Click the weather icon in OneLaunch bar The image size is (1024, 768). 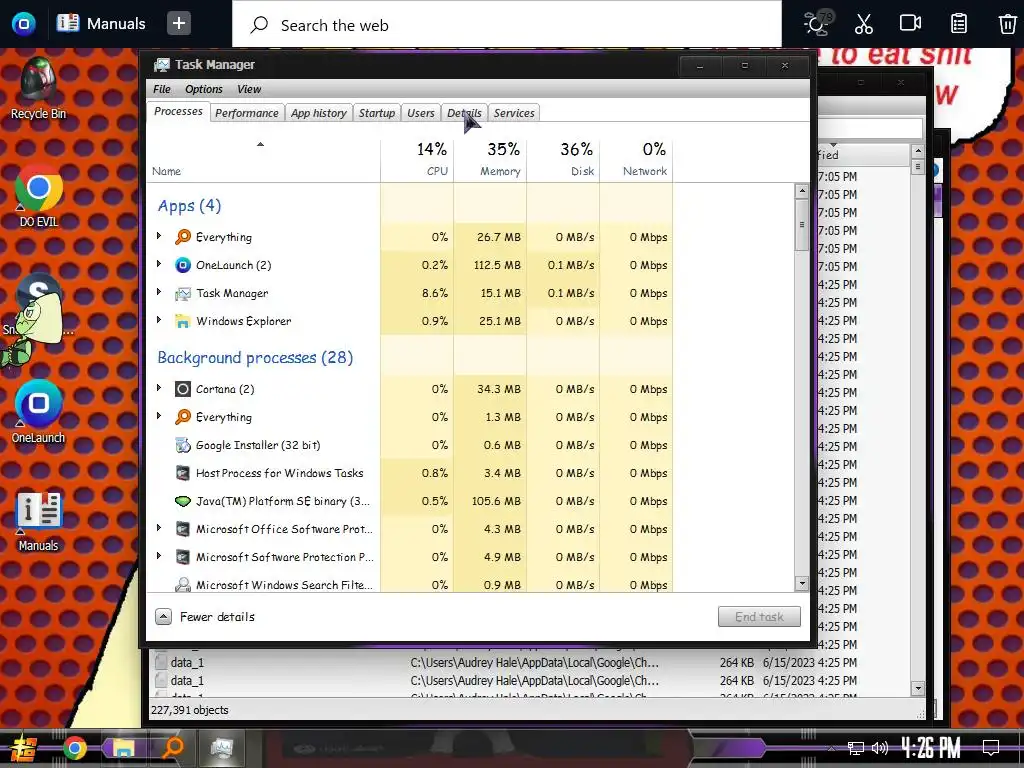pyautogui.click(x=817, y=24)
